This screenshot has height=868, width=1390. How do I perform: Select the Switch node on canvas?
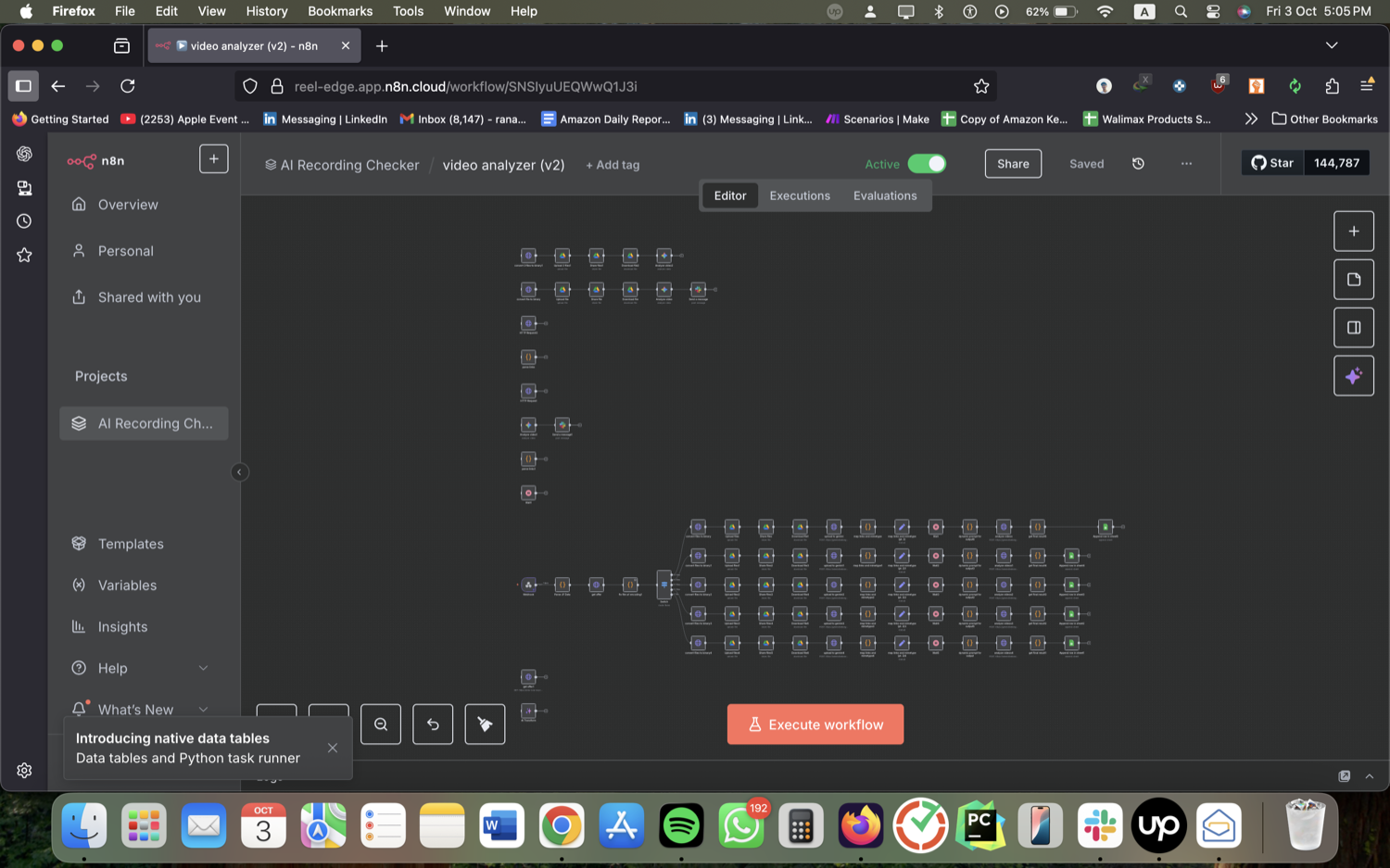pyautogui.click(x=664, y=585)
